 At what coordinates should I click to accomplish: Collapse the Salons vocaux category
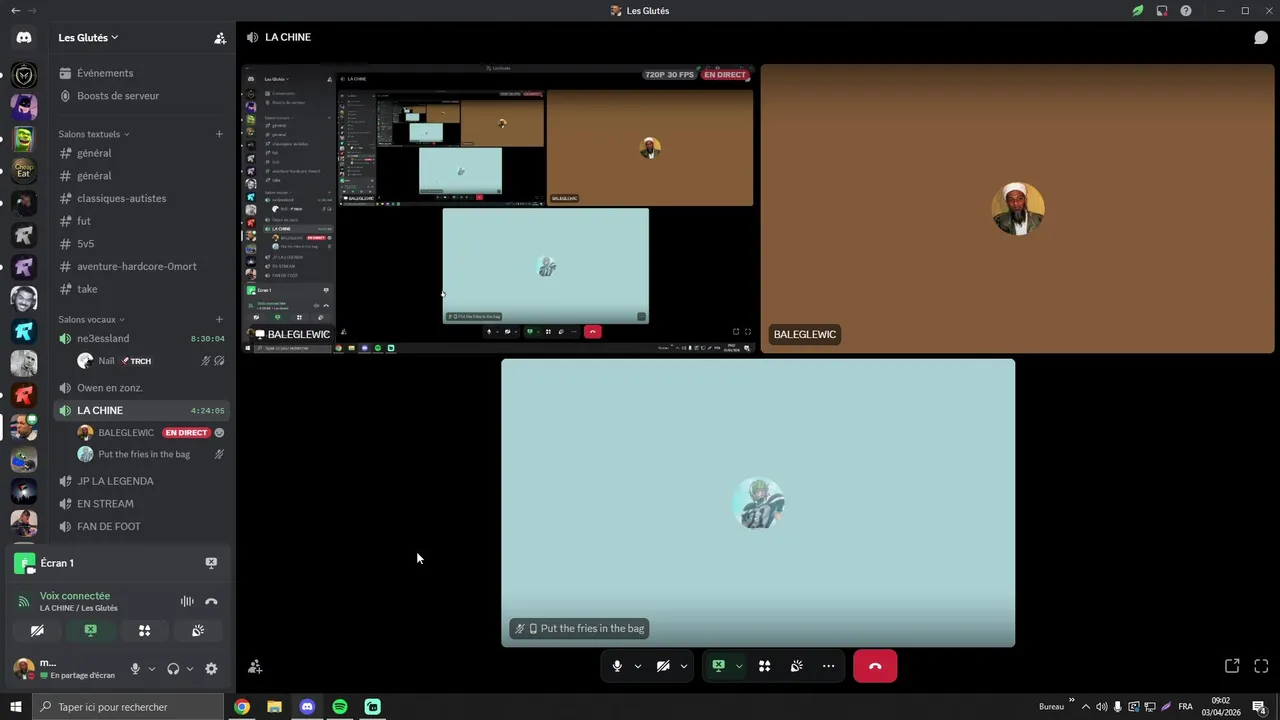(92, 319)
